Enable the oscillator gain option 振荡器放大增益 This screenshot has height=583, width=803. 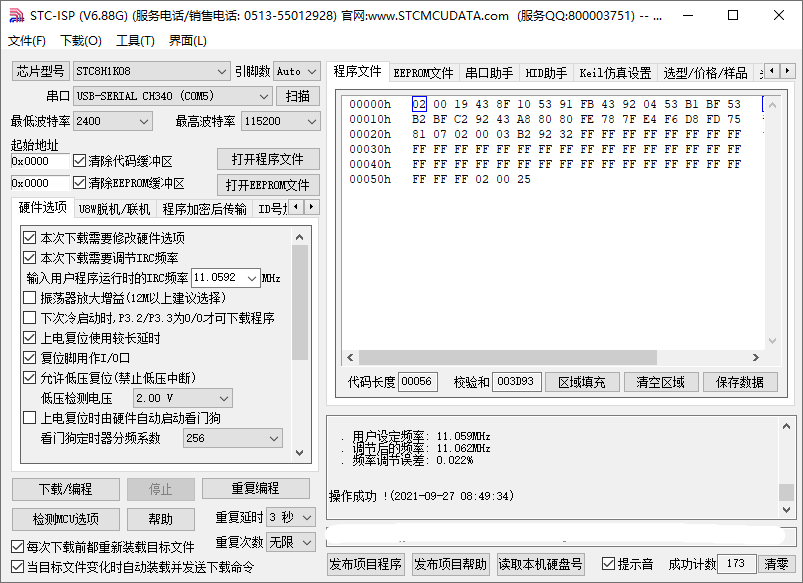pyautogui.click(x=31, y=298)
